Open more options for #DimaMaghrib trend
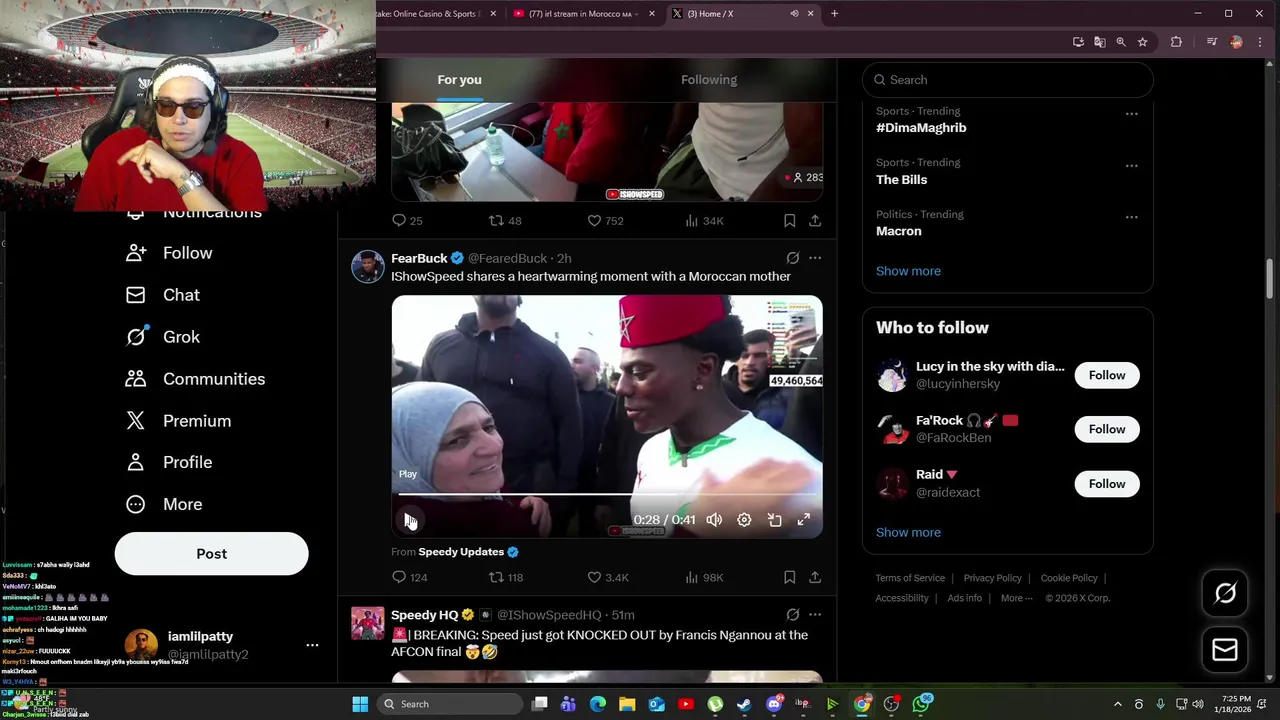 coord(1131,114)
